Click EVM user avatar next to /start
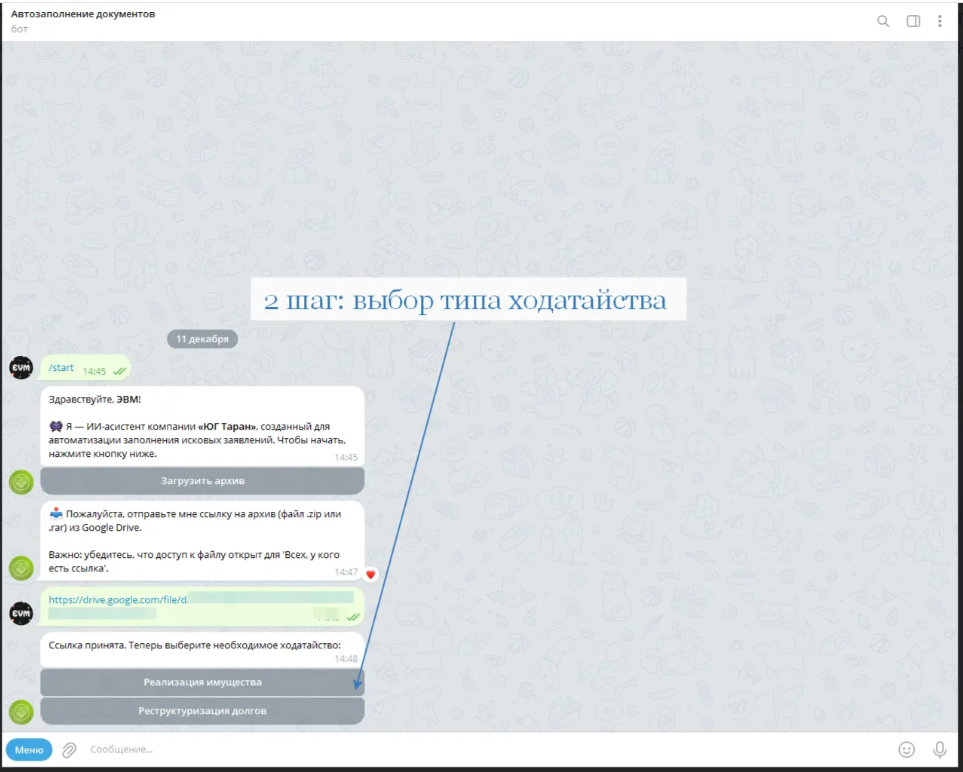 [21, 367]
